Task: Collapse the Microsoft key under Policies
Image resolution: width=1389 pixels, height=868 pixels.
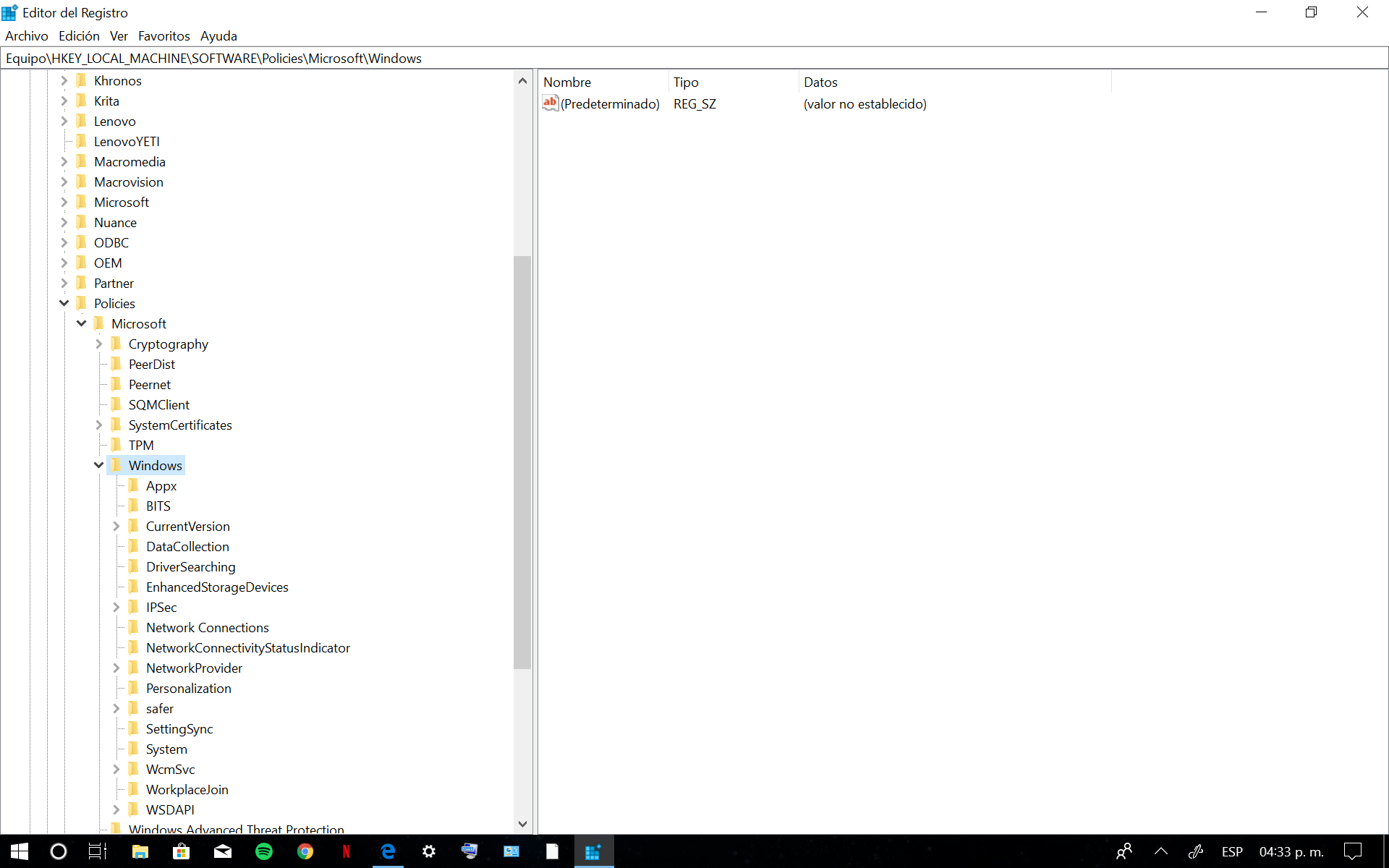Action: click(x=82, y=323)
